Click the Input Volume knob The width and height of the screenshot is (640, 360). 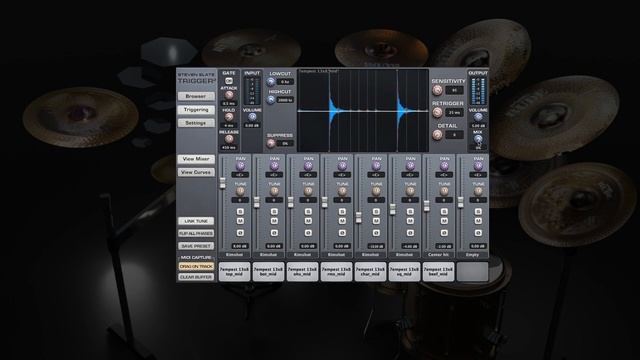[252, 117]
